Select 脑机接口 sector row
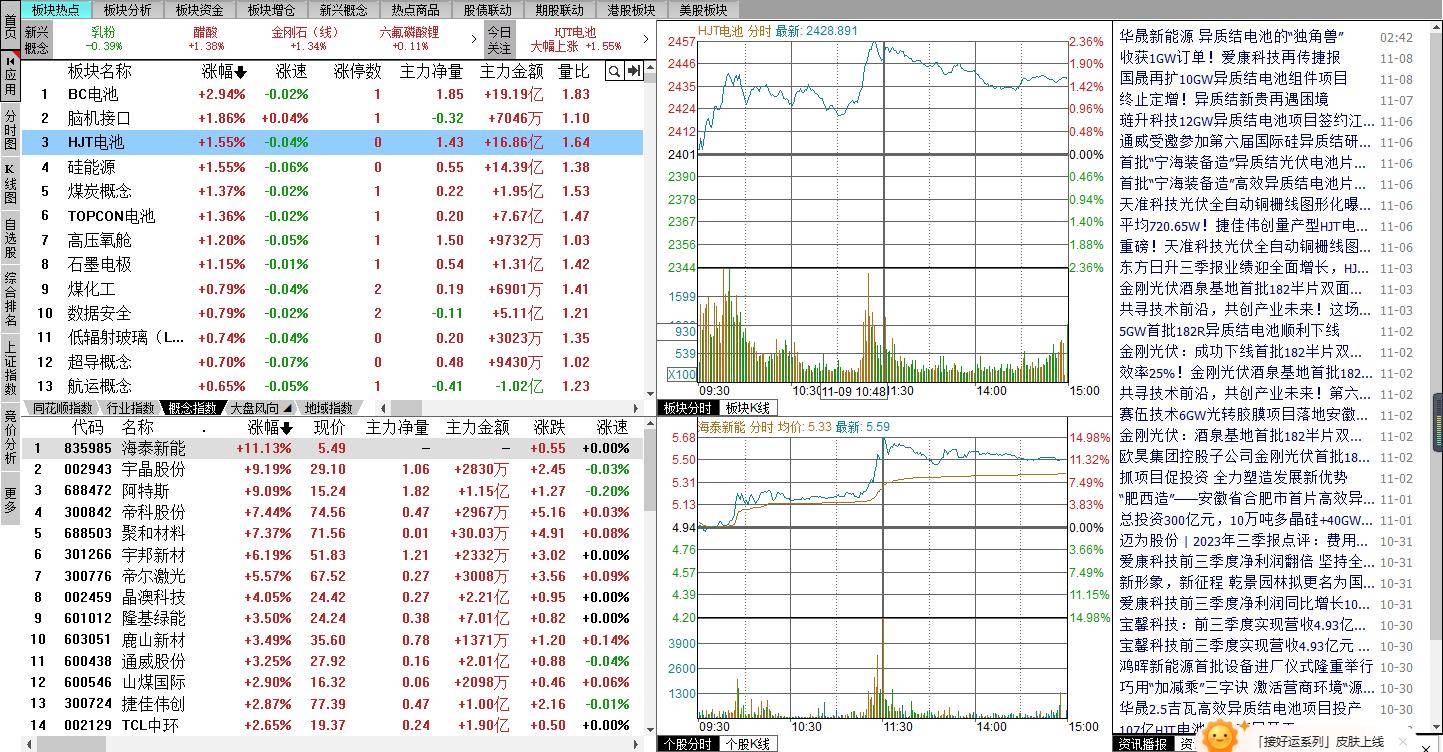This screenshot has width=1443, height=752. [333, 118]
